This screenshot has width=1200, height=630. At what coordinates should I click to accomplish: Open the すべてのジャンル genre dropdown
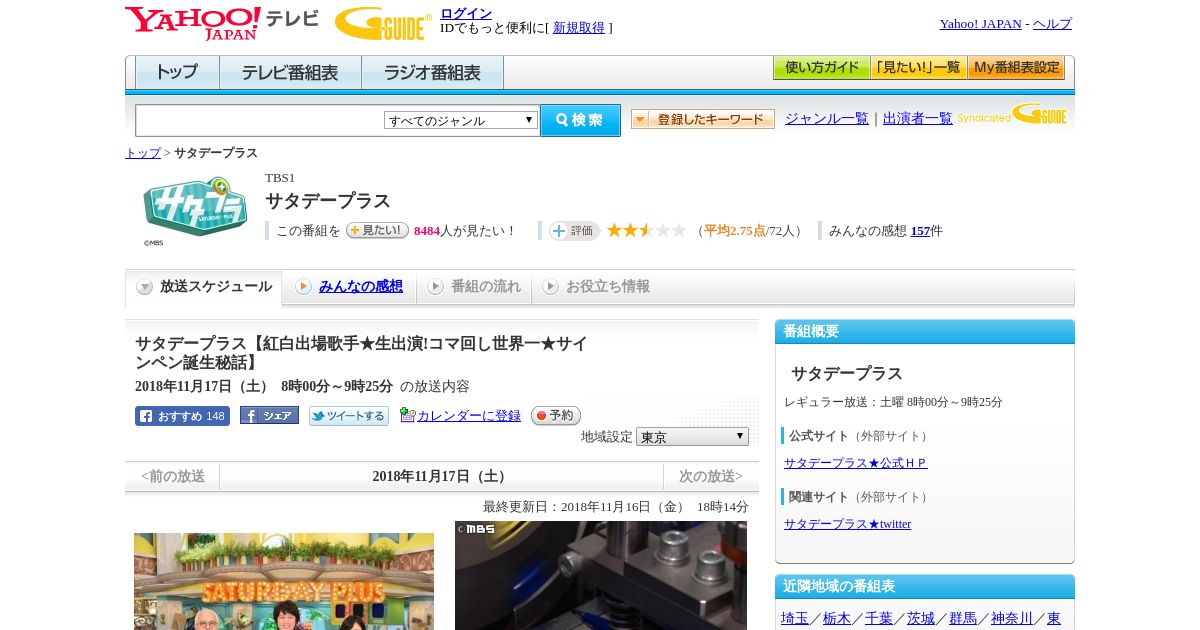[x=461, y=120]
